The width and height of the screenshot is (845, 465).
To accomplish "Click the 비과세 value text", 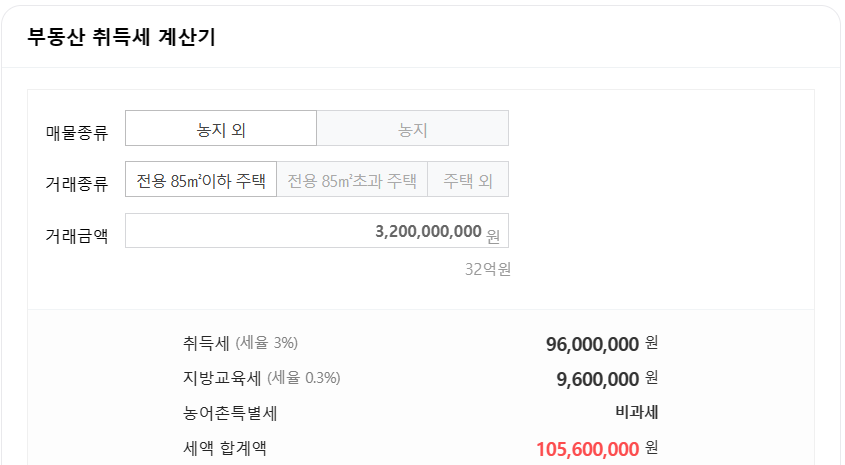I will [637, 412].
